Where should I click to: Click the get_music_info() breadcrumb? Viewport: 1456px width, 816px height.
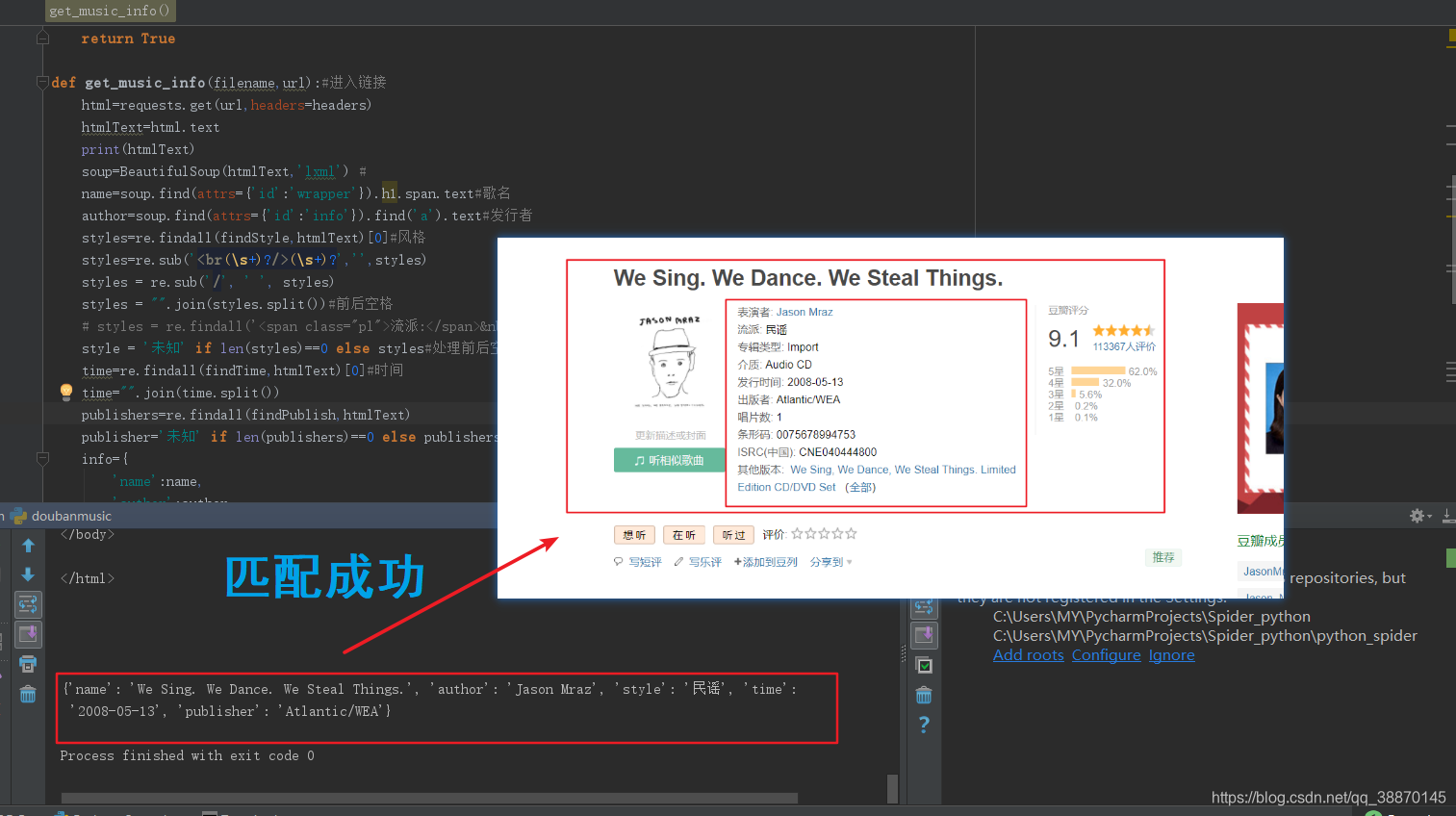point(110,11)
